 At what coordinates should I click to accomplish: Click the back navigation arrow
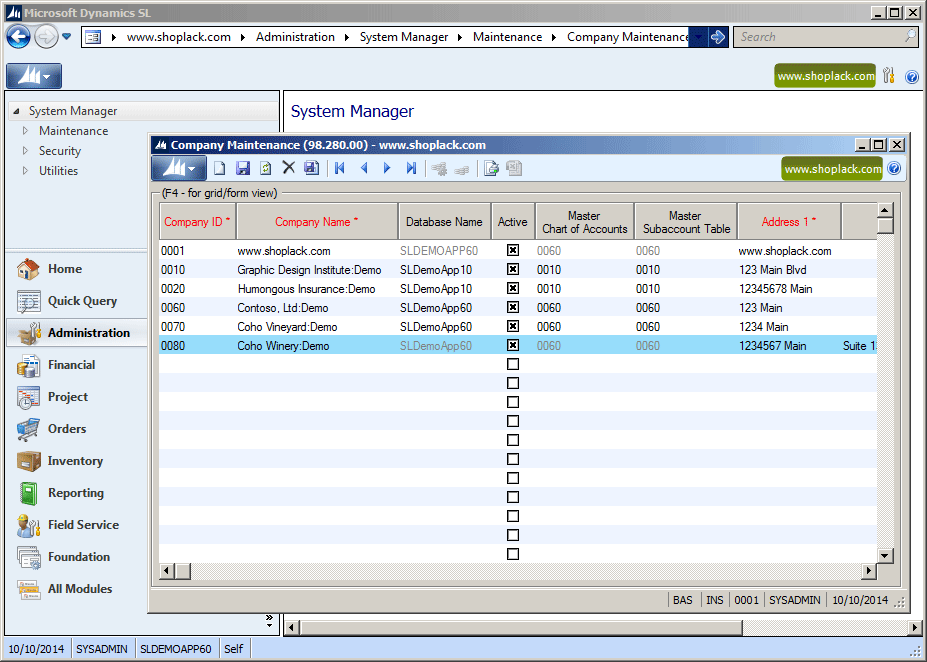[18, 37]
